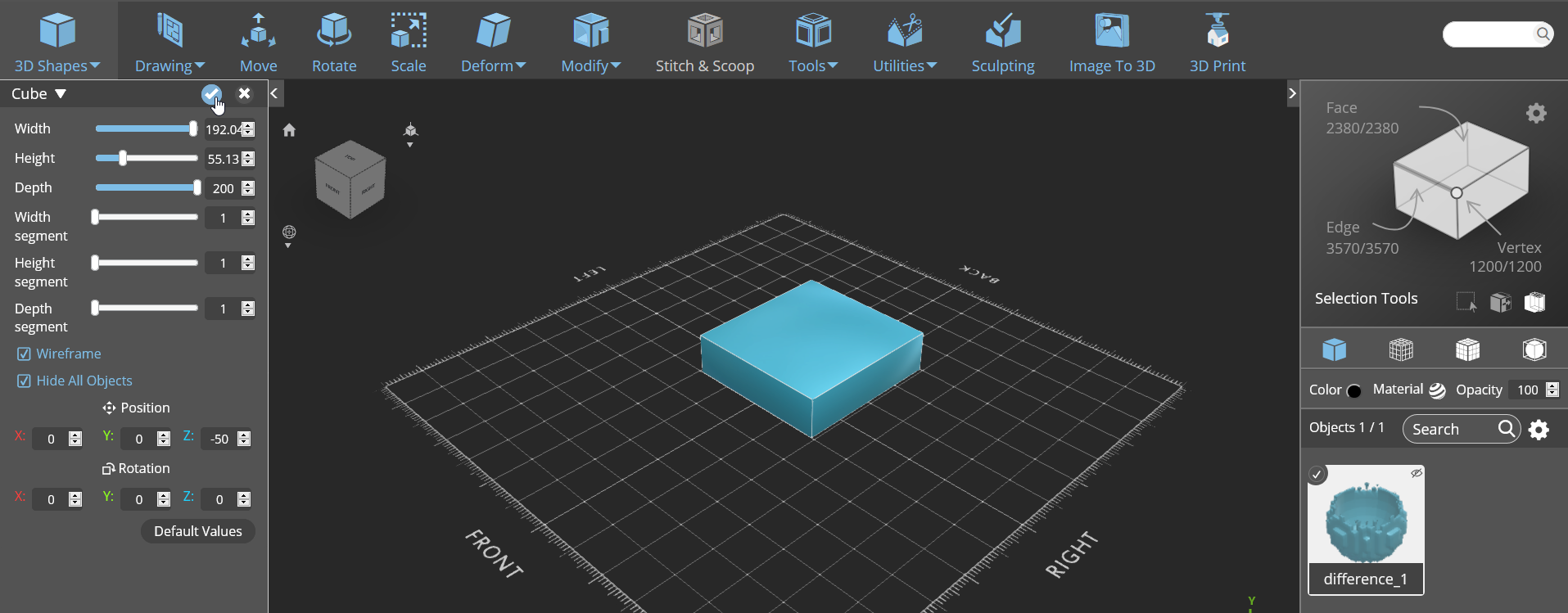The image size is (1568, 613).
Task: Select the Rotate tool
Action: tap(334, 42)
